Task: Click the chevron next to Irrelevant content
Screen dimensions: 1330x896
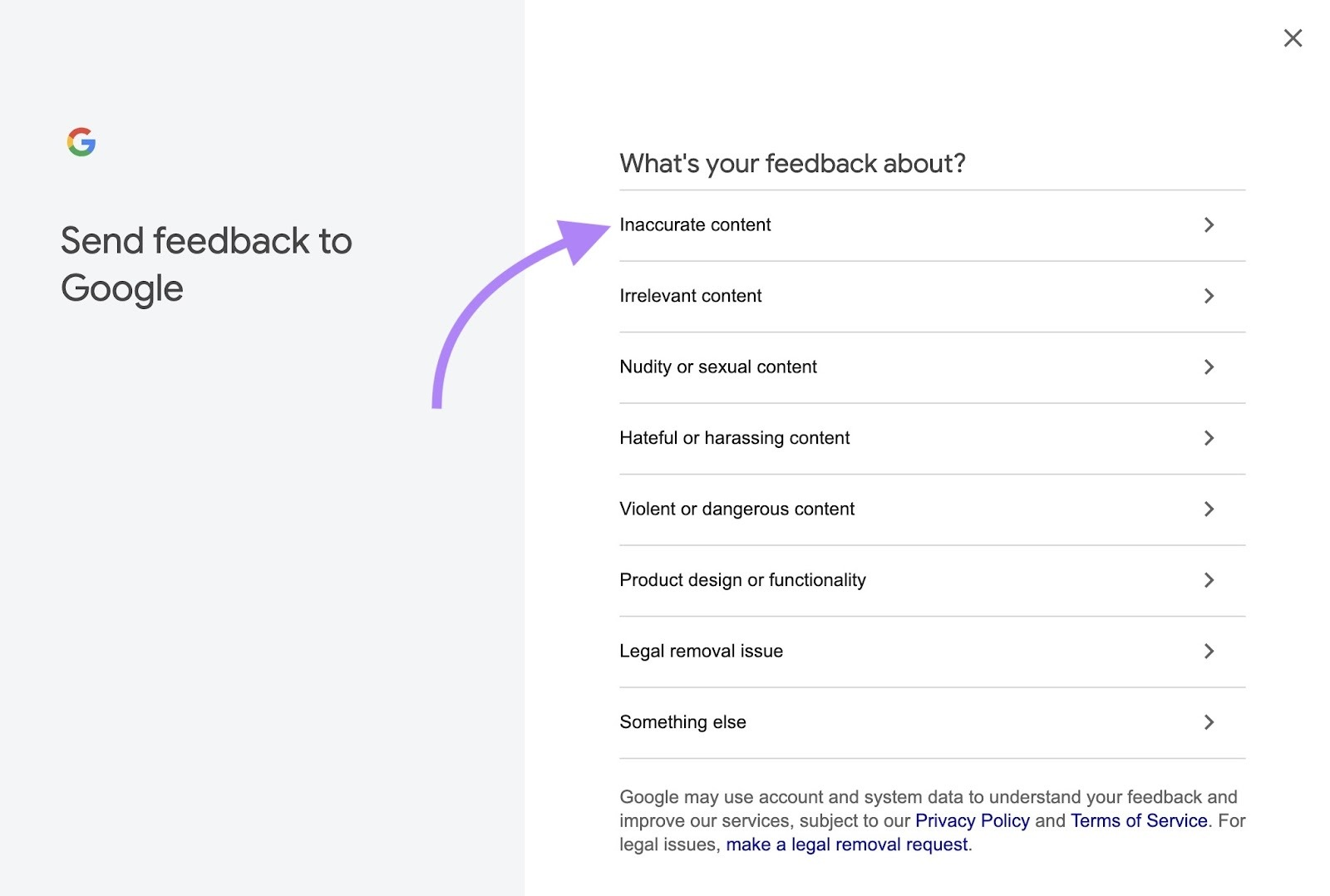Action: click(1209, 296)
